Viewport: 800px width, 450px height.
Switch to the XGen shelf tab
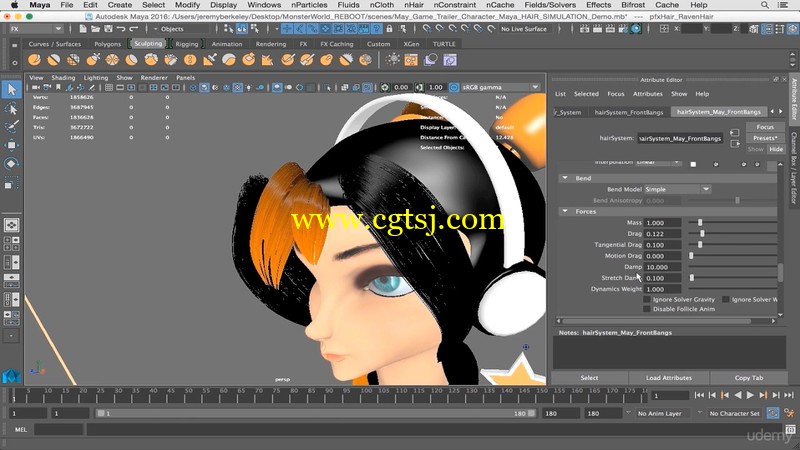411,44
